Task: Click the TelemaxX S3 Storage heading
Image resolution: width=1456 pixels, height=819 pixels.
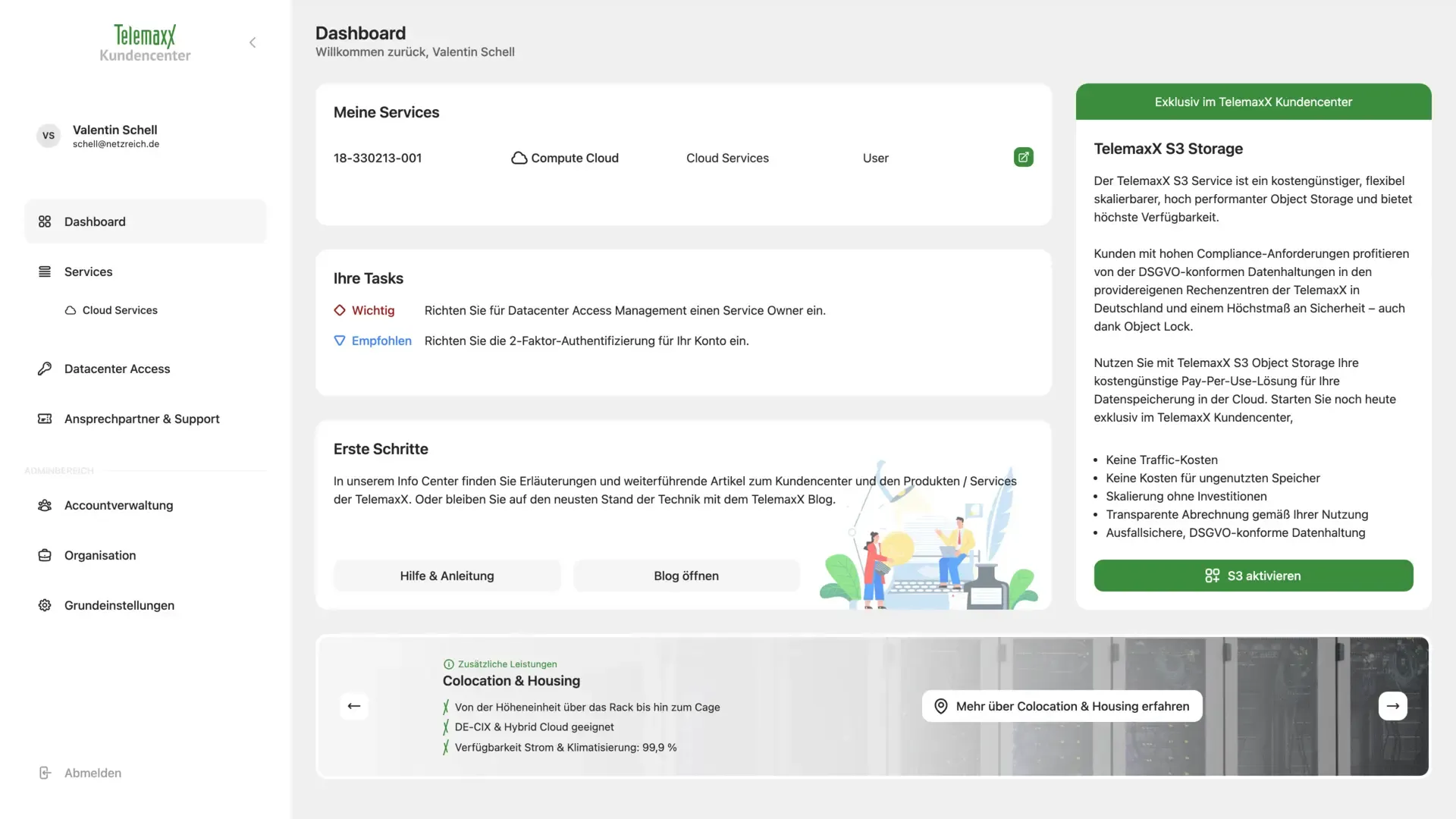Action: click(x=1168, y=149)
